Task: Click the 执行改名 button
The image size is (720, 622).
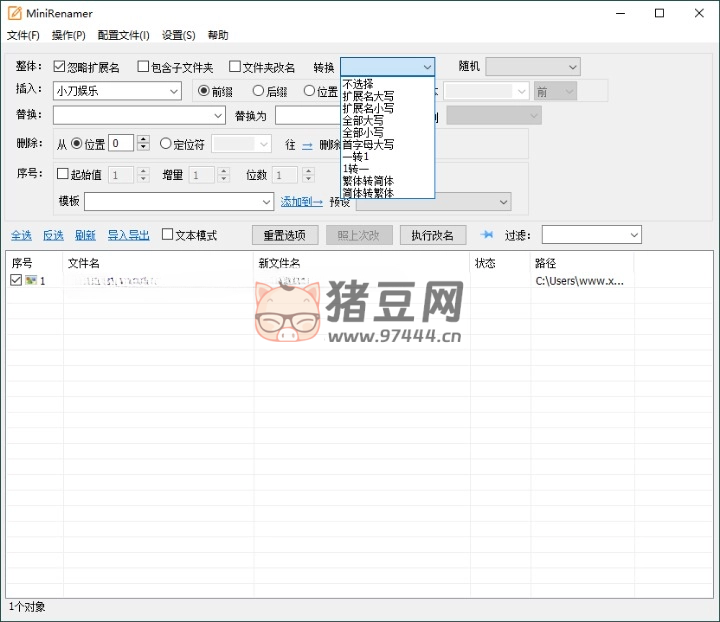Action: 432,235
